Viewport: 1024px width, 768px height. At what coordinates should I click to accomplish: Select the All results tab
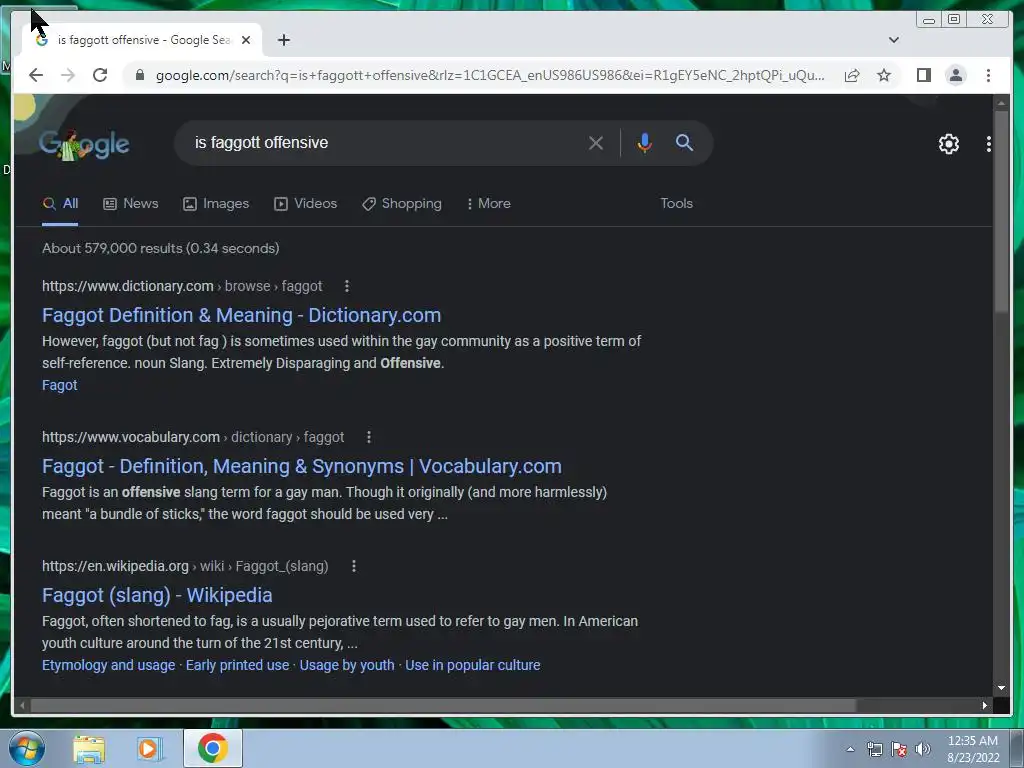tap(60, 204)
